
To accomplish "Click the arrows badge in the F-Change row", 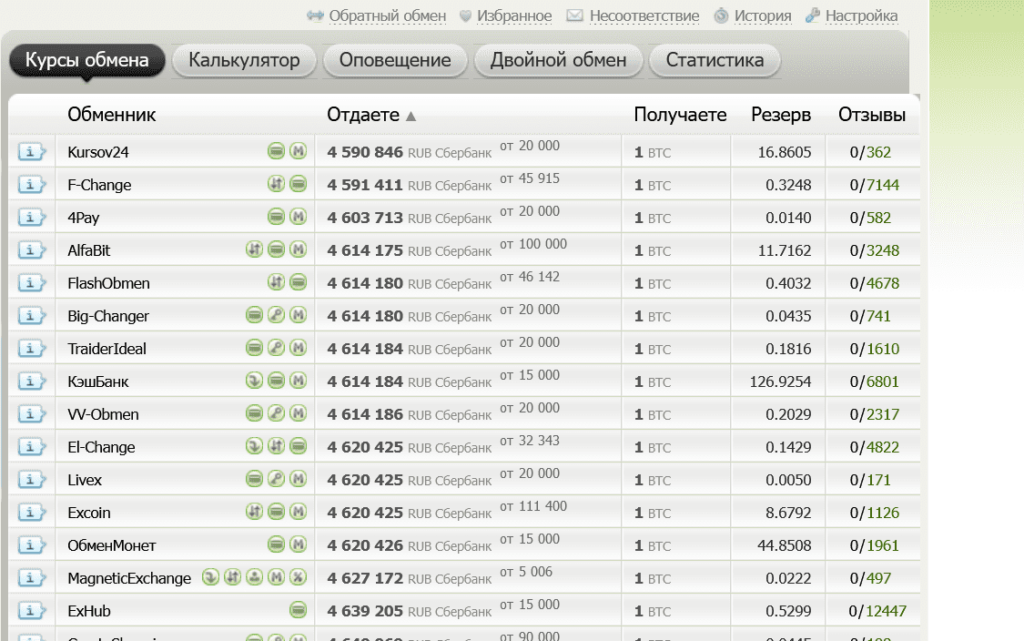I will coord(276,184).
